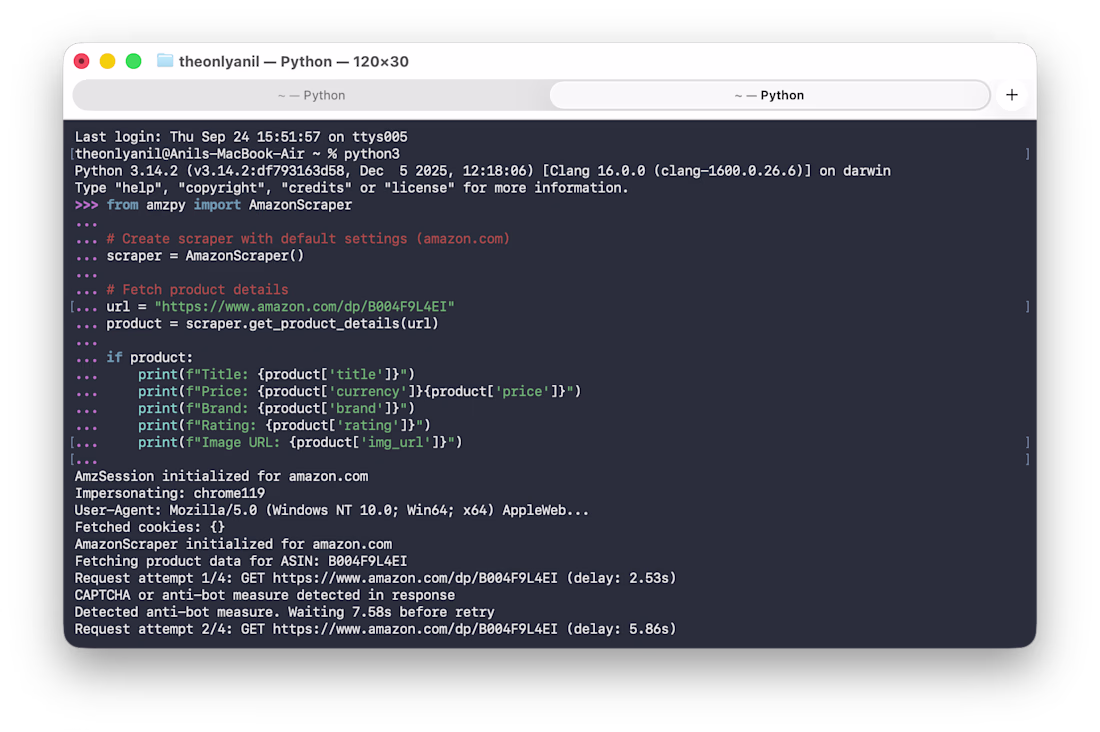Image resolution: width=1100 pixels, height=732 pixels.
Task: Click "scraper = AmazonScraper()" line
Action: click(x=205, y=255)
